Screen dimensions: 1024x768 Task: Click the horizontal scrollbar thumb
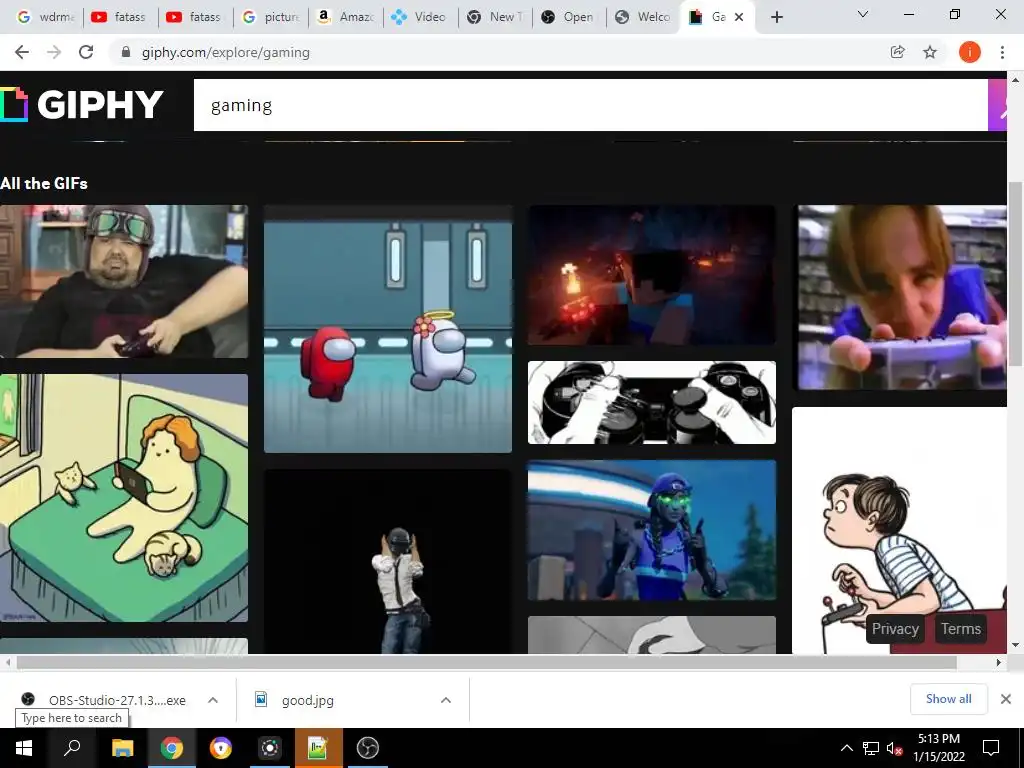pos(487,662)
